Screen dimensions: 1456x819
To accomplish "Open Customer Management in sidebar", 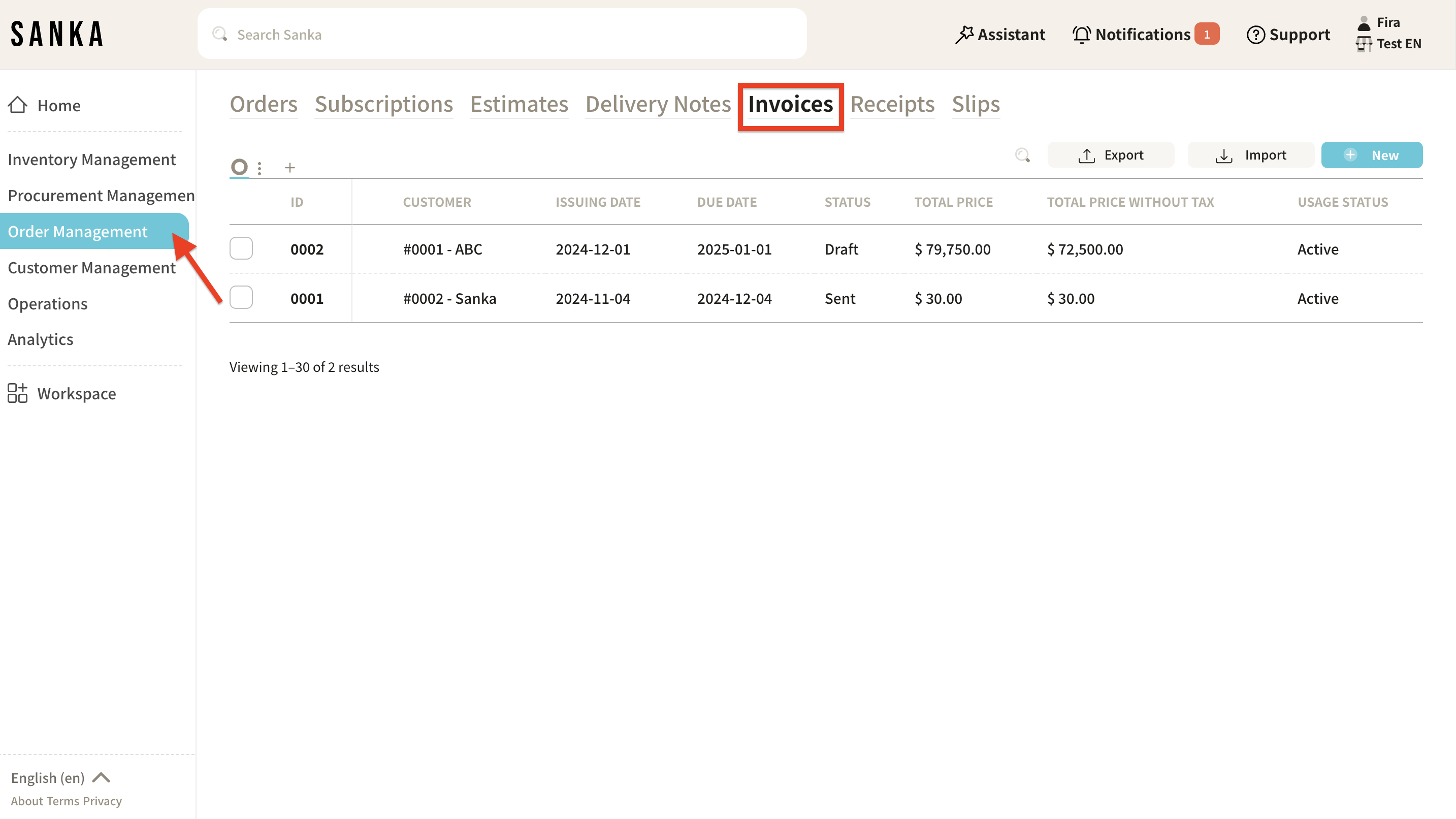I will 91,268.
